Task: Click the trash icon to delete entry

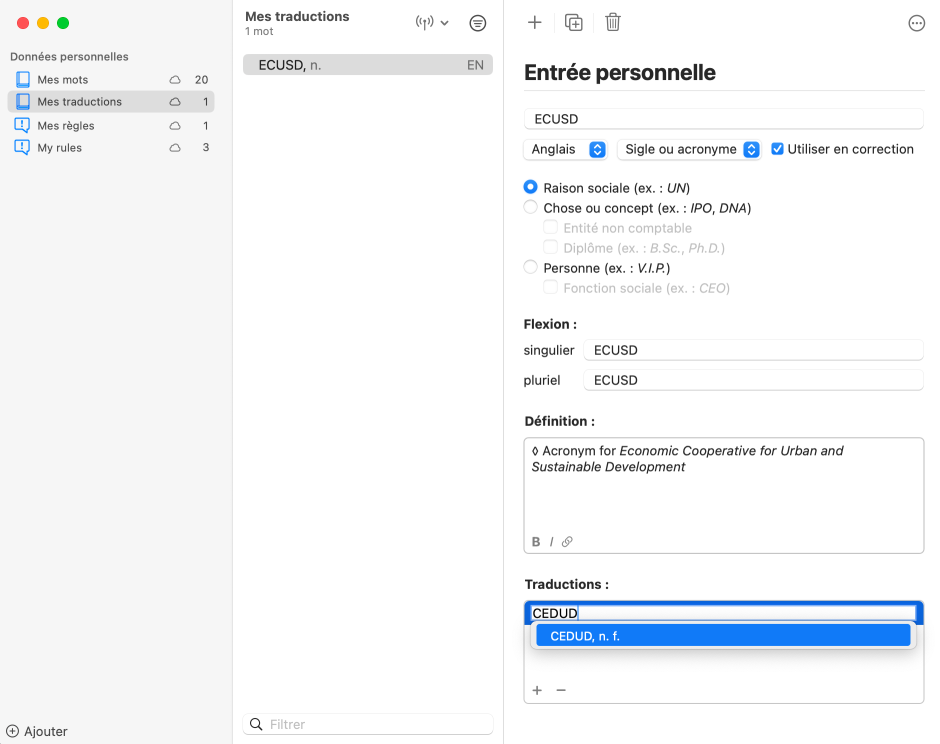Action: tap(613, 23)
